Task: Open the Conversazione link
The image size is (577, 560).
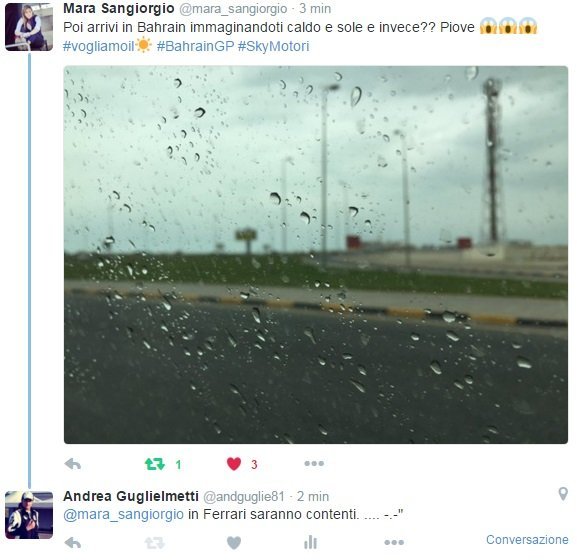Action: 527,540
